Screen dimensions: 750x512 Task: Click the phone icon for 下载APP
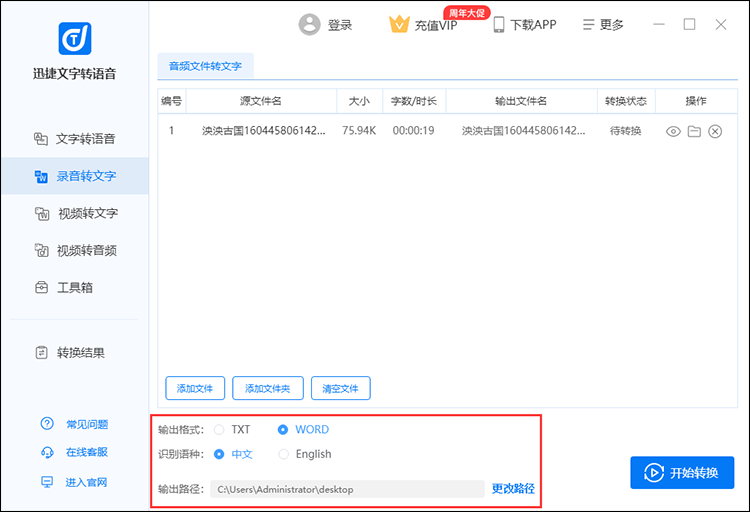(499, 24)
